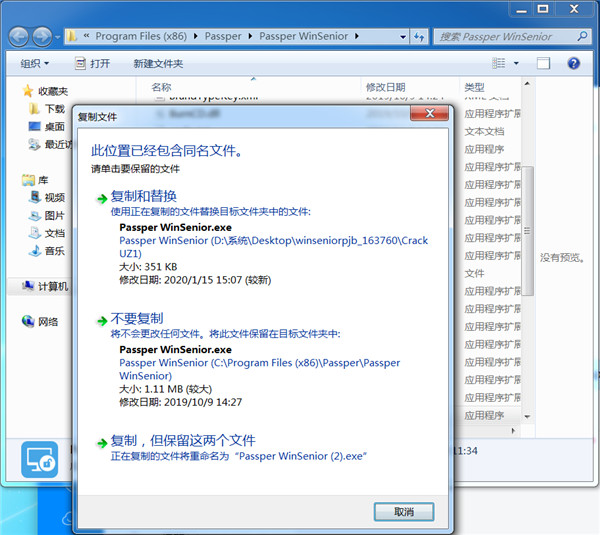Open Music (音乐) library
Image resolution: width=600 pixels, height=535 pixels.
47,251
